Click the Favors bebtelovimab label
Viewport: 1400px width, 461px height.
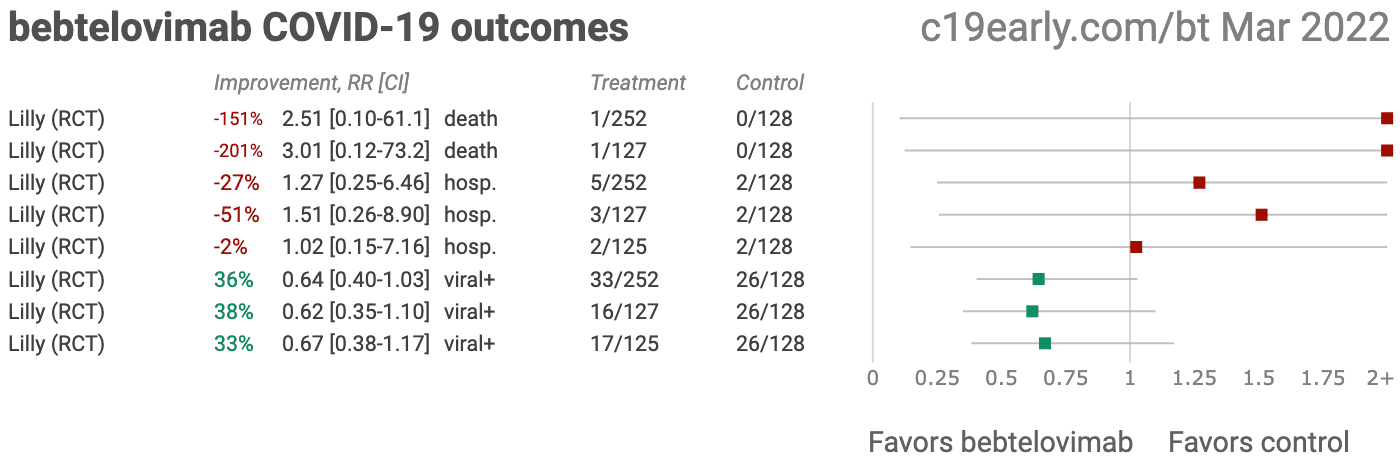1000,442
